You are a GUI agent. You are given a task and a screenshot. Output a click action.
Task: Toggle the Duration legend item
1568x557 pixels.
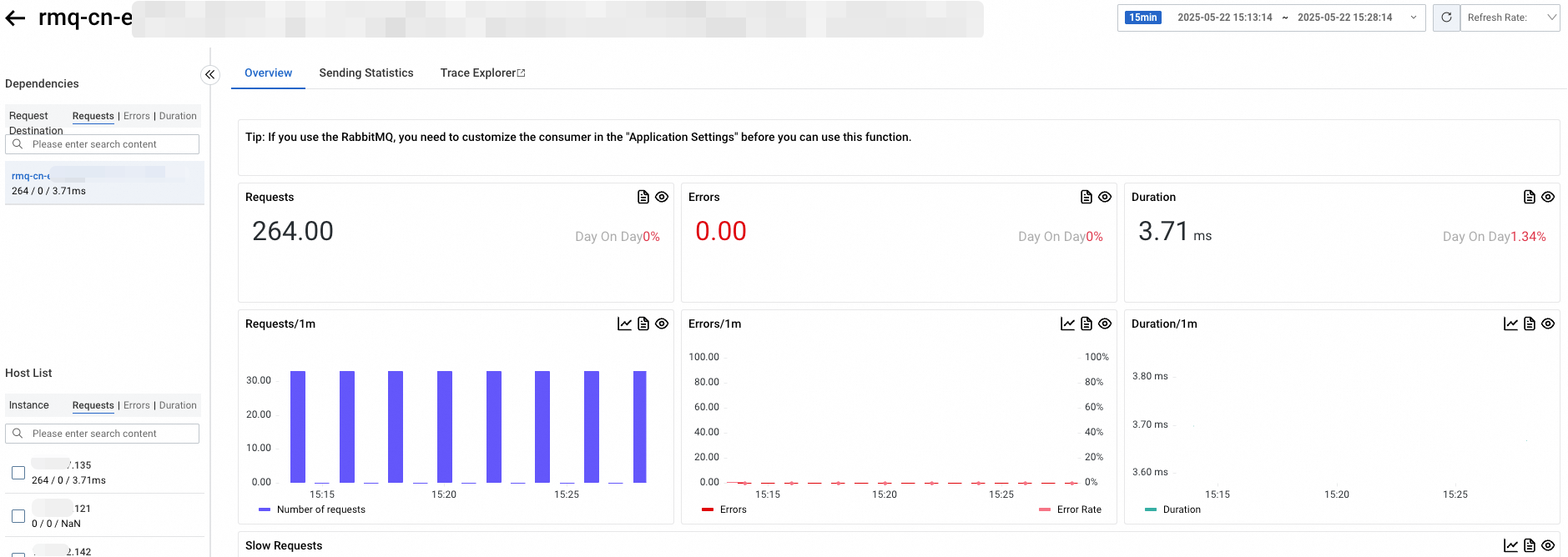click(1172, 509)
